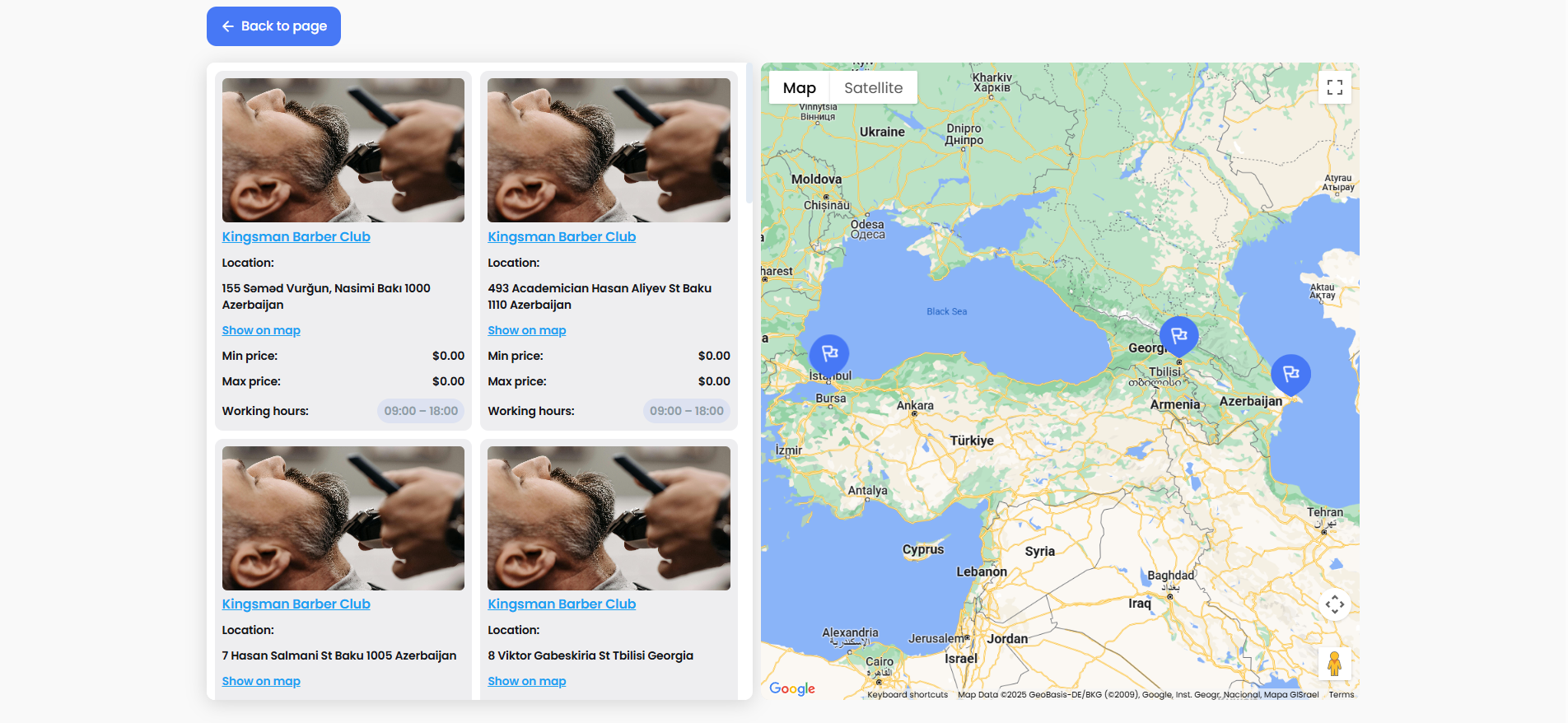Click the map marker in Azerbaijan
Screen dimensions: 1568x723
[1290, 375]
